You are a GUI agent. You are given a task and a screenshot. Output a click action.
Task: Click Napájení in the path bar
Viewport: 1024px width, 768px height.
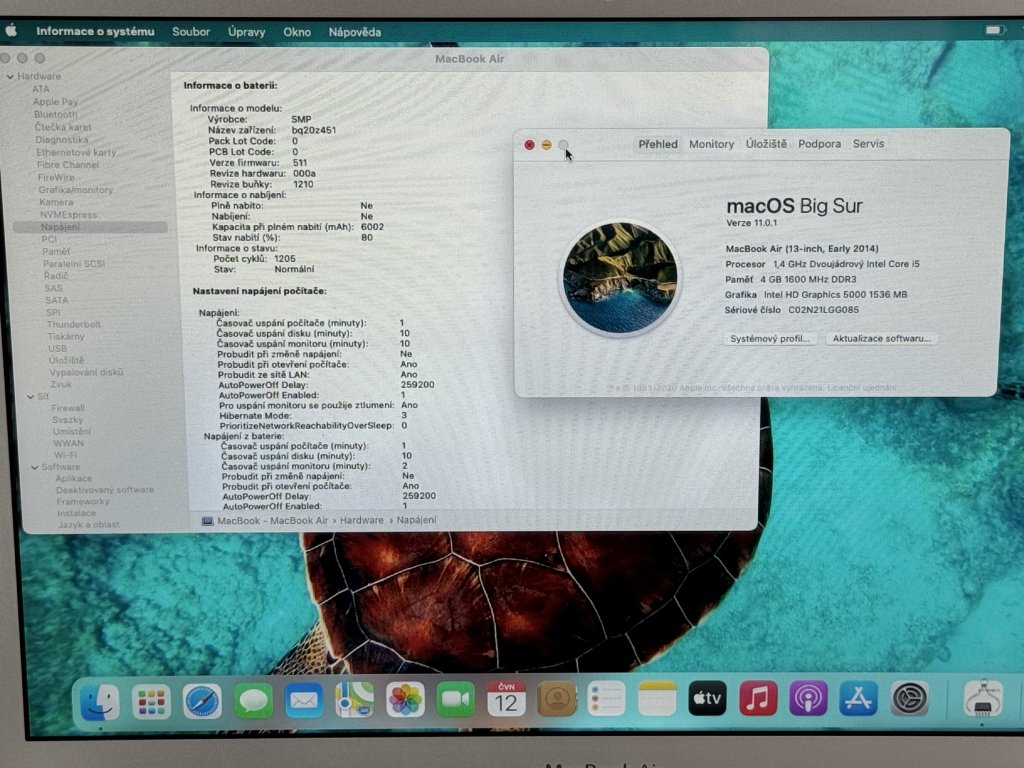click(416, 520)
